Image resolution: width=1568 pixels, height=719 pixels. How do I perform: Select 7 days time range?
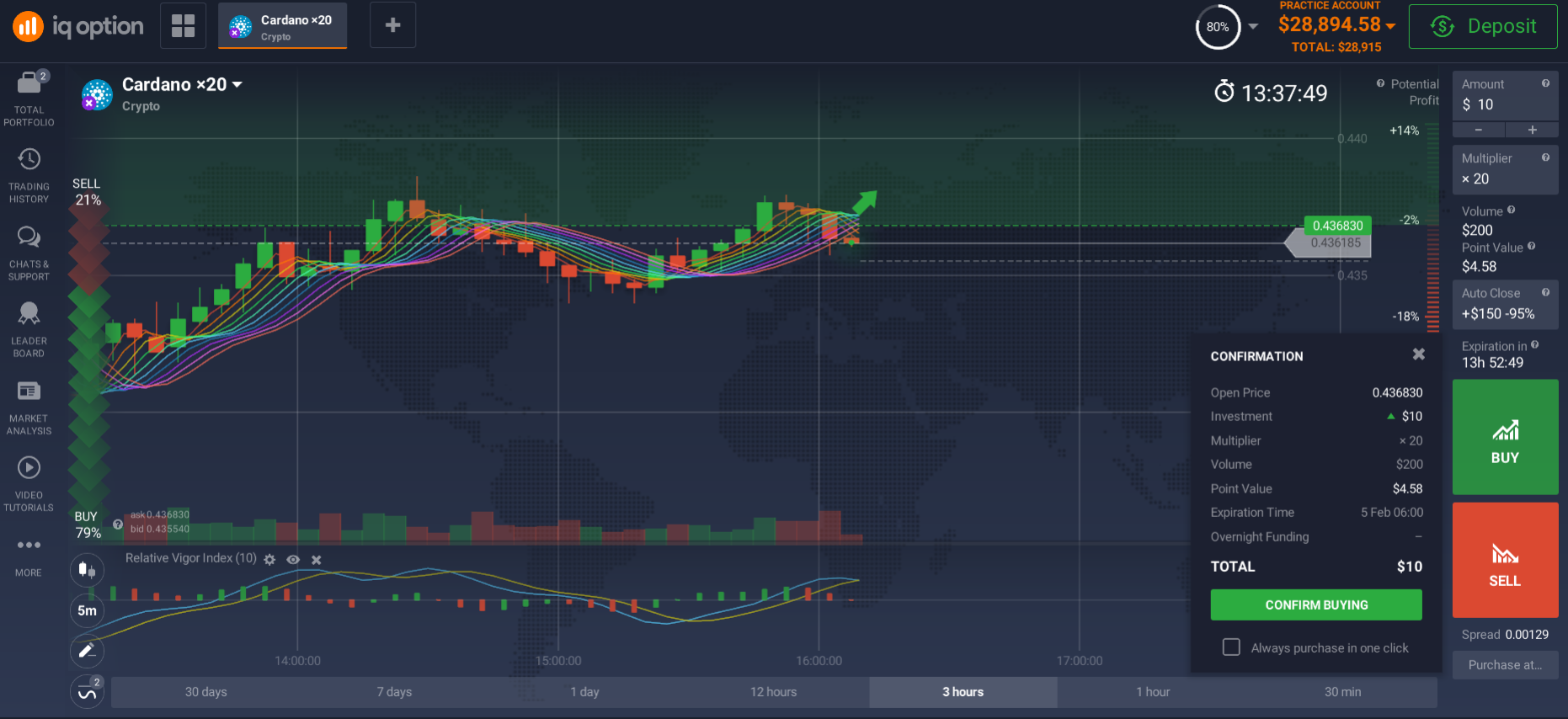(x=395, y=692)
